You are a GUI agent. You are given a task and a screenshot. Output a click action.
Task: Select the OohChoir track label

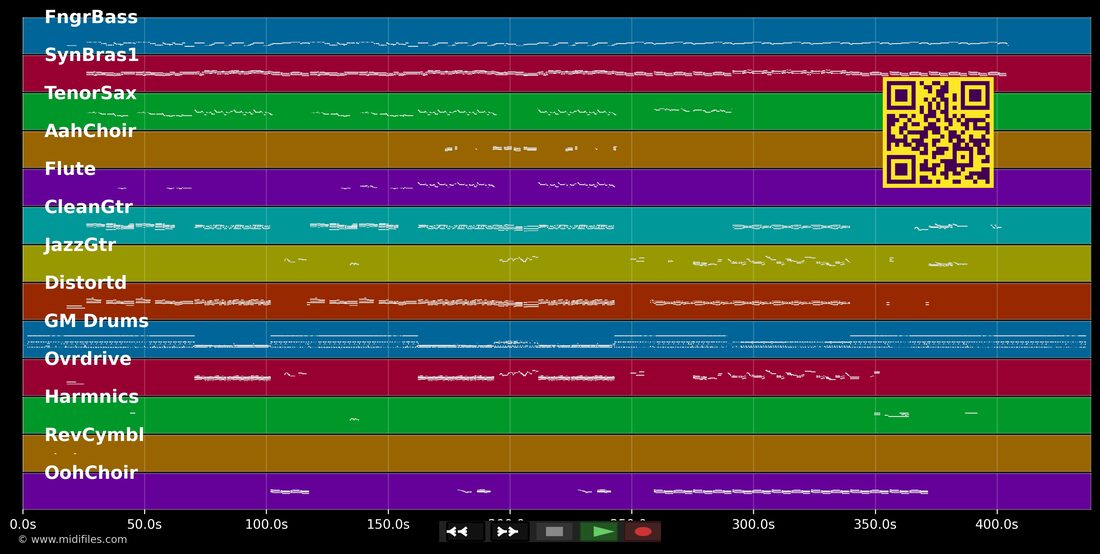point(91,473)
